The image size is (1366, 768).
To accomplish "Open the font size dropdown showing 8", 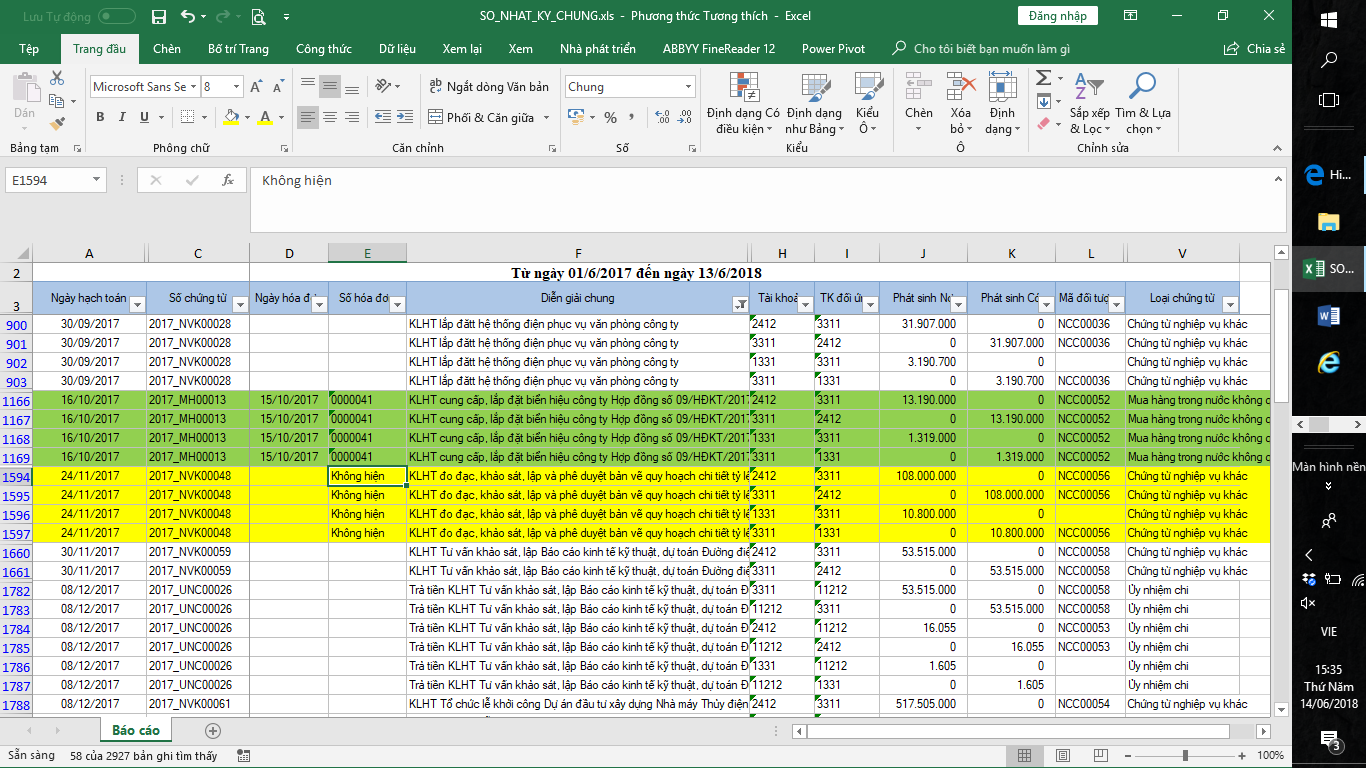I will pos(236,87).
